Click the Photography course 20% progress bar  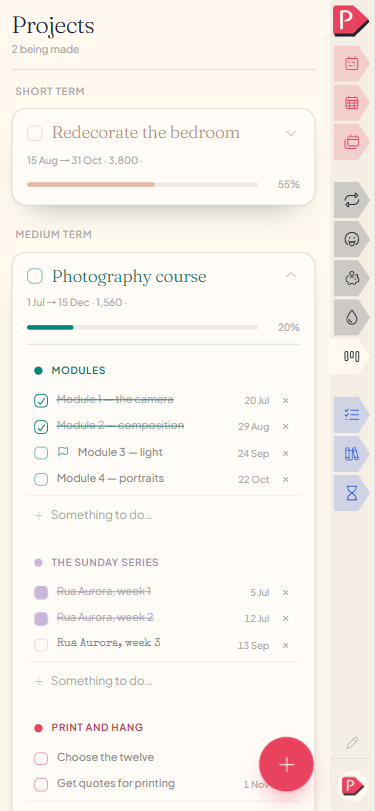click(x=142, y=327)
